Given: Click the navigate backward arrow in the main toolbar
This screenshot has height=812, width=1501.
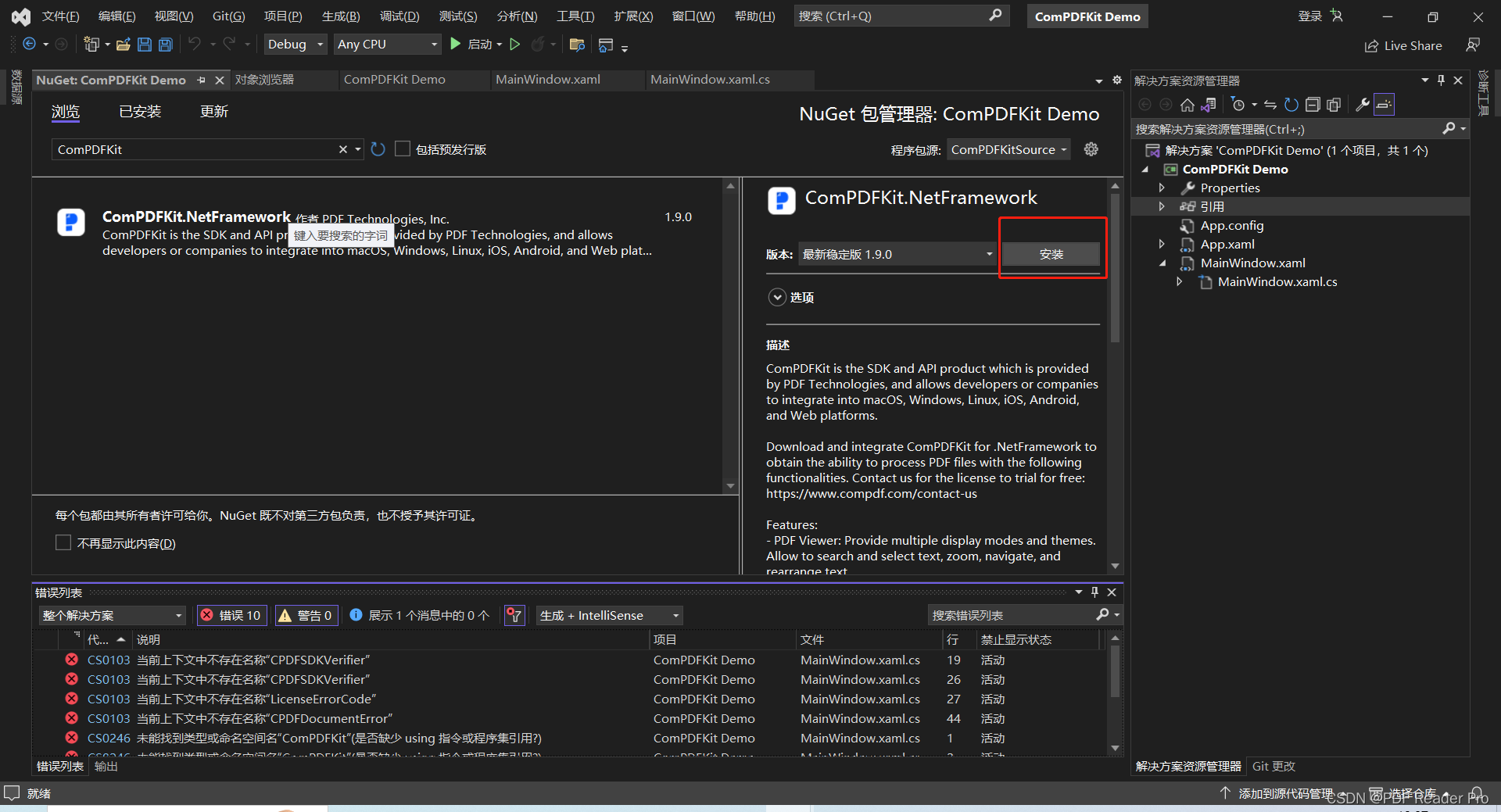Looking at the screenshot, I should point(29,45).
